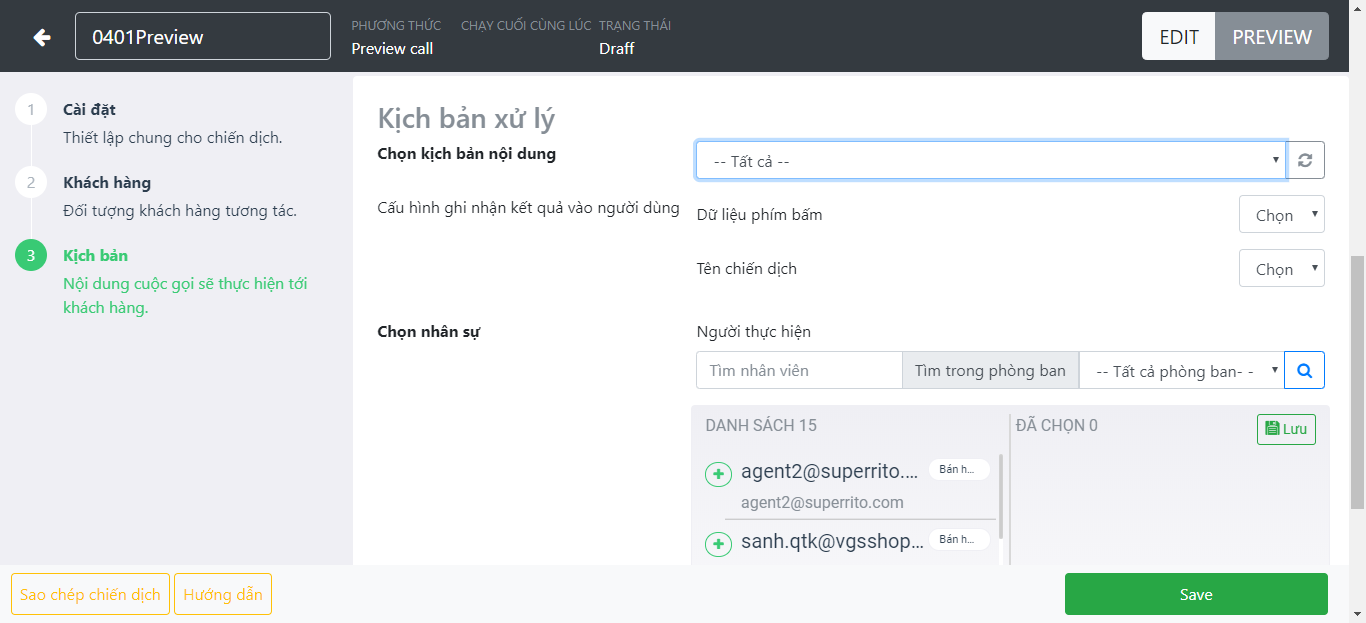Click step 2 circle Khách hàng
Viewport: 1366px width, 623px height.
point(31,183)
